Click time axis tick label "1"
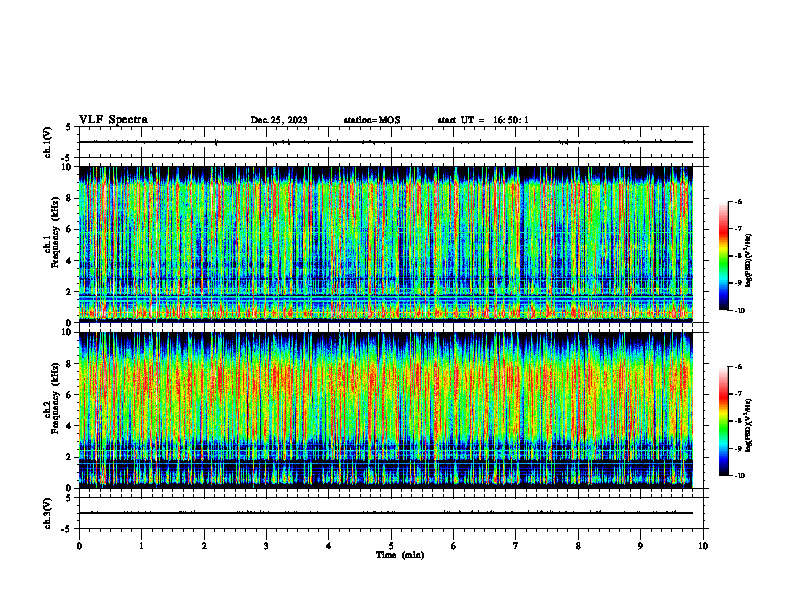 pos(141,546)
